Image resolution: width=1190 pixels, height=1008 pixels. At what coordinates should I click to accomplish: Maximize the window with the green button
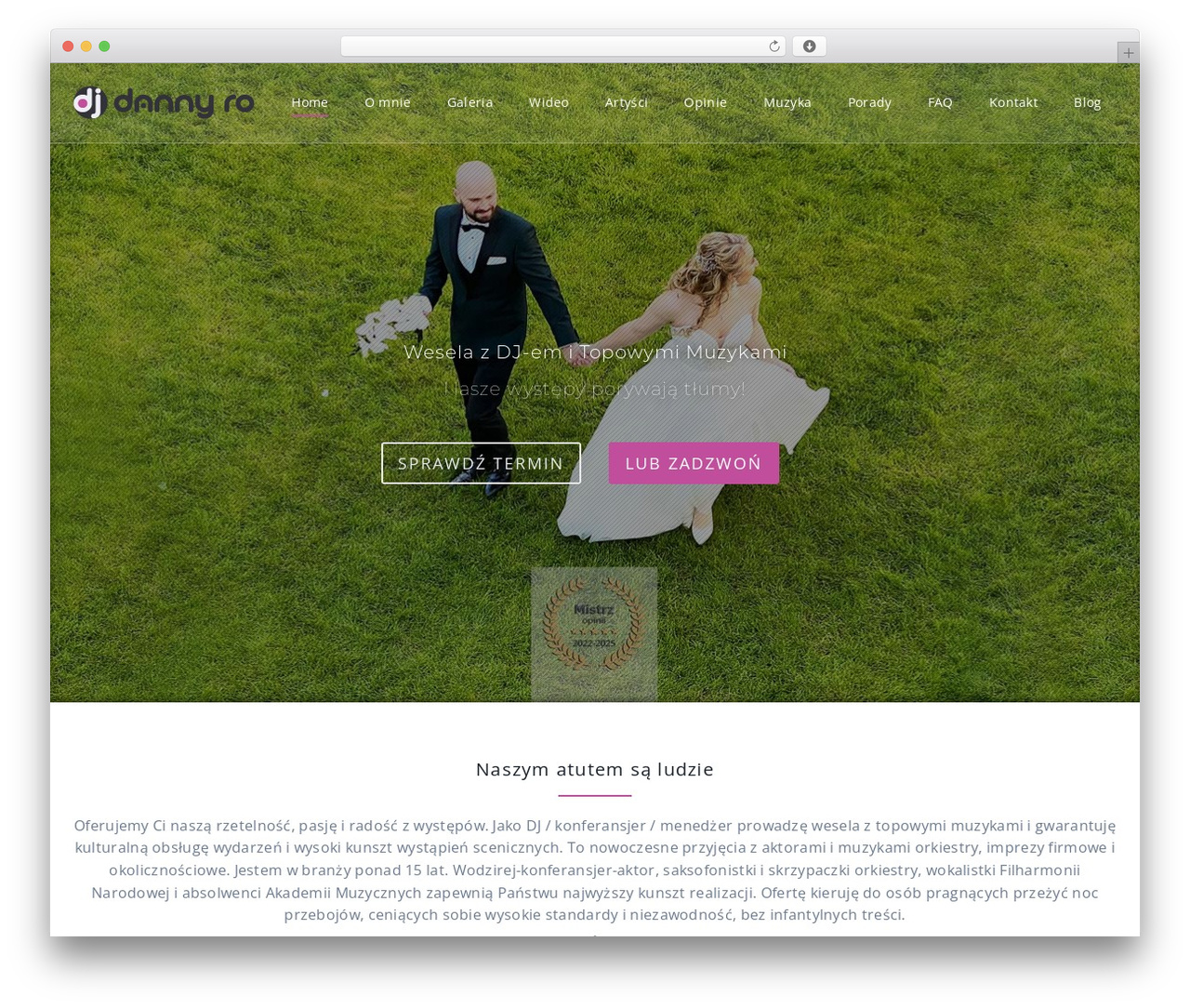pos(104,46)
